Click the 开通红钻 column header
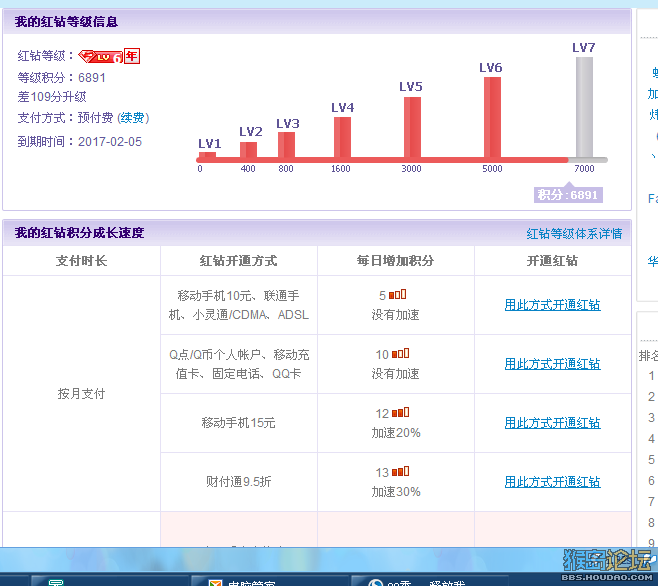This screenshot has width=658, height=586. point(552,261)
